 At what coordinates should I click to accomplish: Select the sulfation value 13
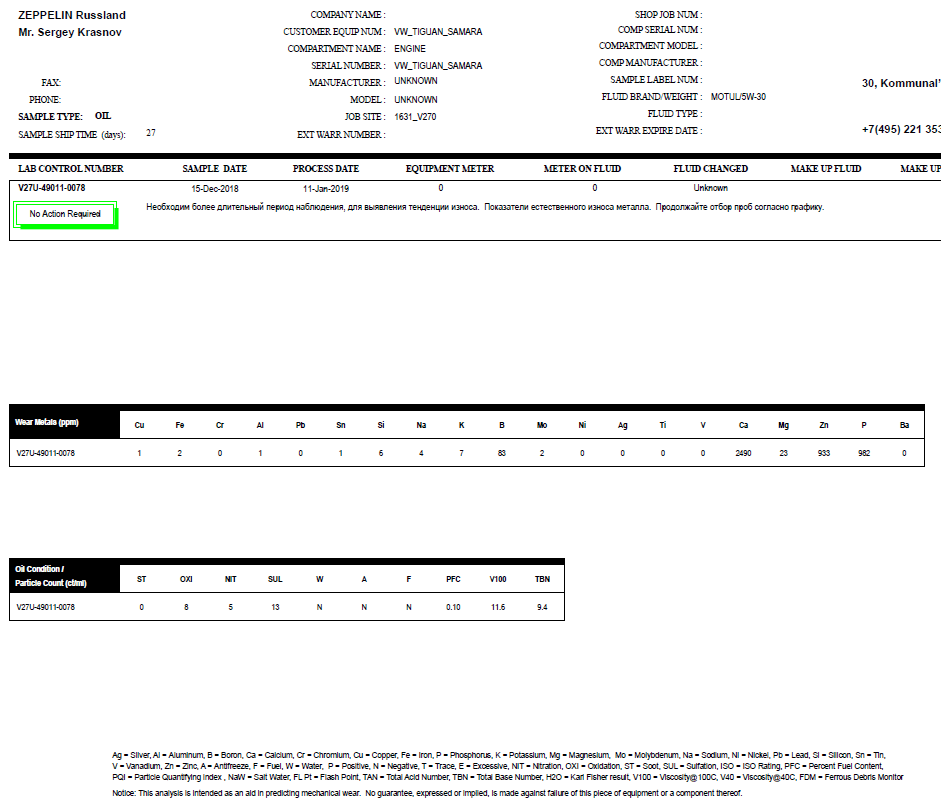[x=275, y=608]
